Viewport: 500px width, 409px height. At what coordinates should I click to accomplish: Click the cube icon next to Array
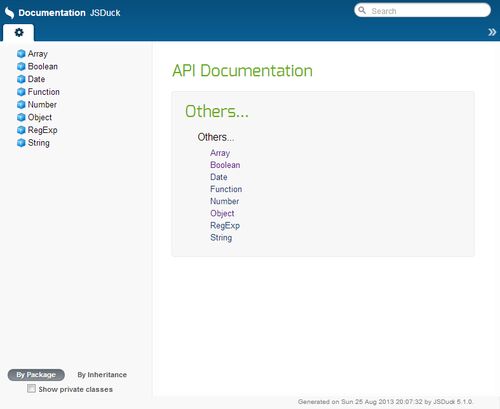(21, 54)
